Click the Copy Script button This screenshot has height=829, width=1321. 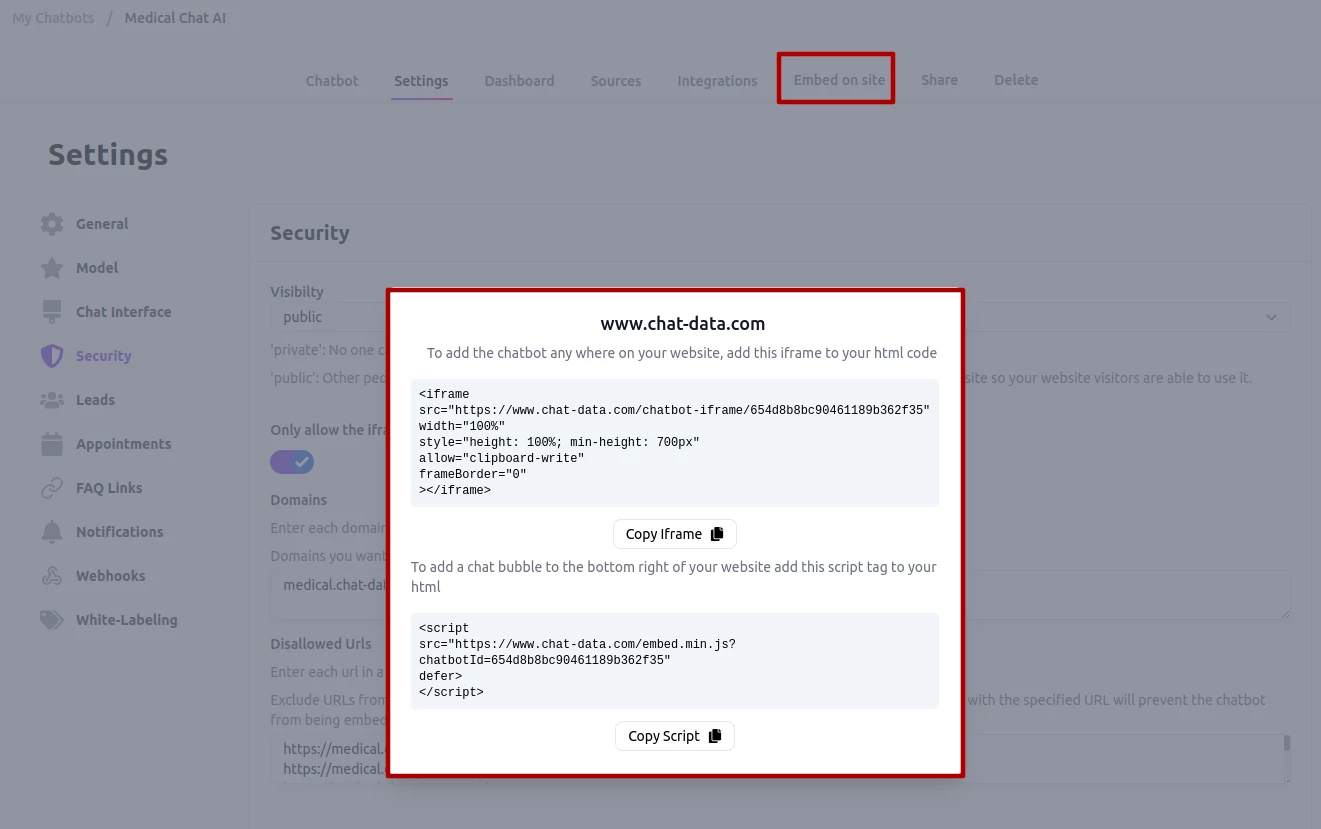point(675,736)
